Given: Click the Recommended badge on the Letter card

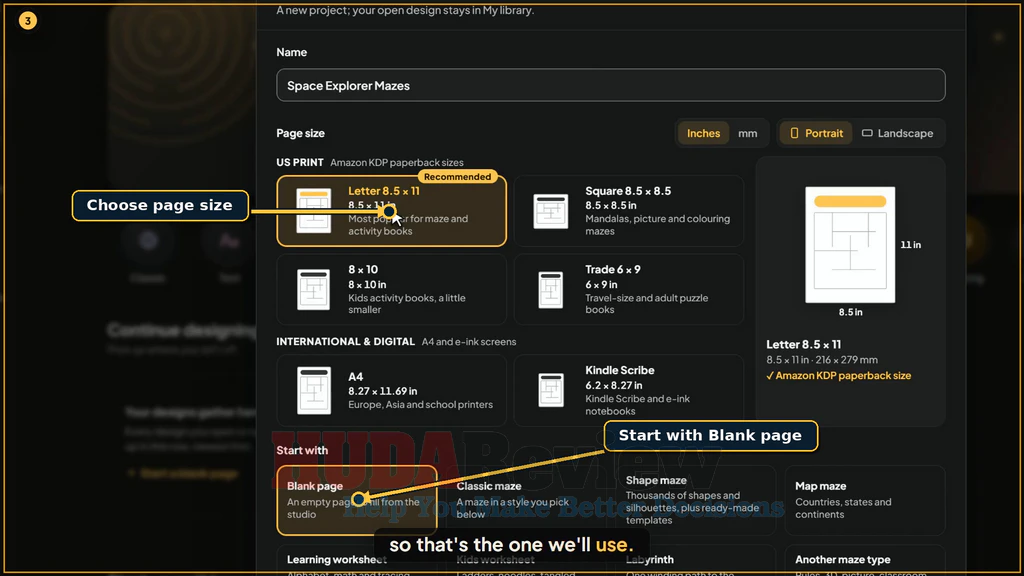Looking at the screenshot, I should click(x=457, y=176).
